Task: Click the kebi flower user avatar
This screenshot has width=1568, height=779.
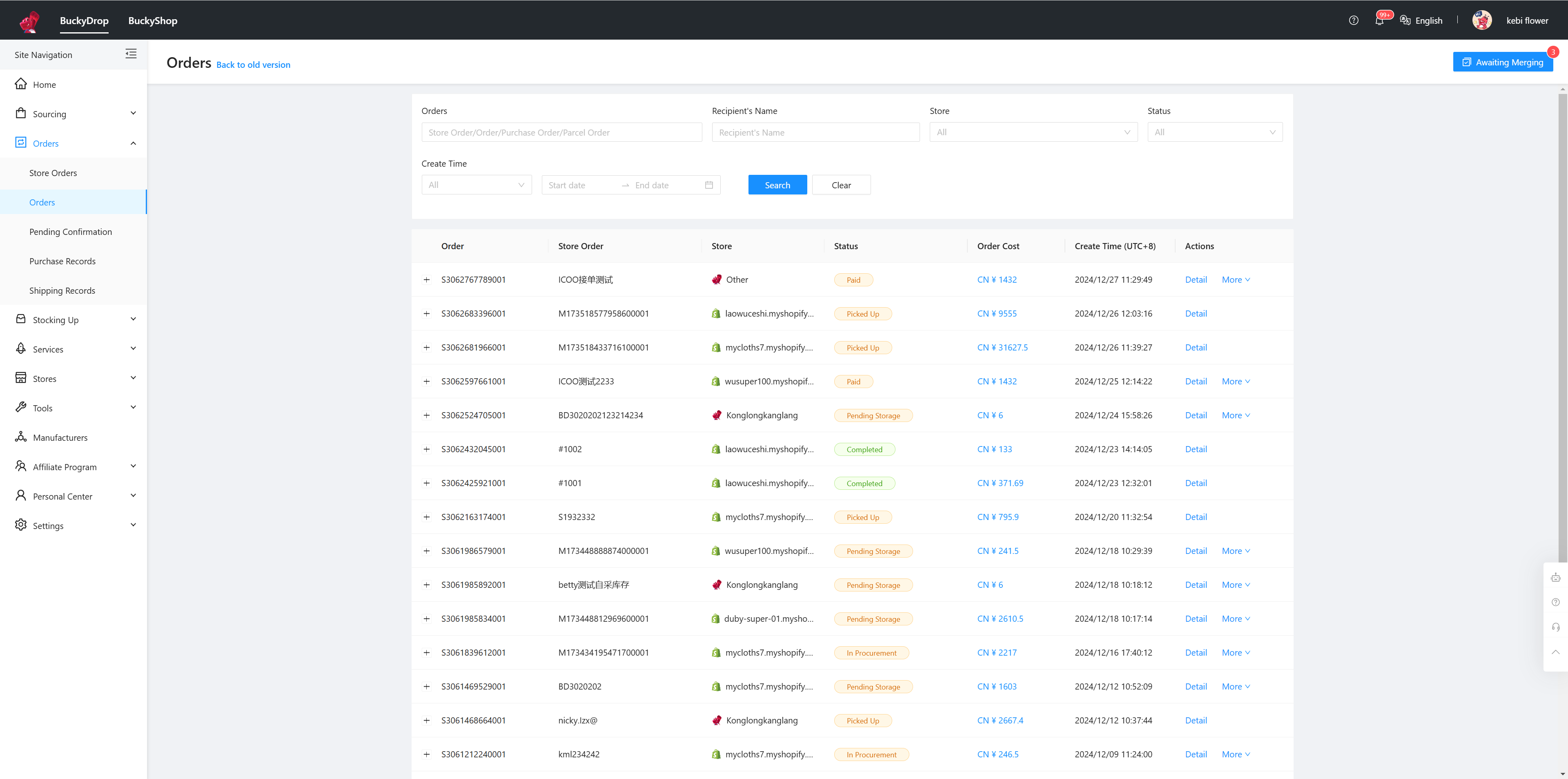Action: tap(1481, 21)
